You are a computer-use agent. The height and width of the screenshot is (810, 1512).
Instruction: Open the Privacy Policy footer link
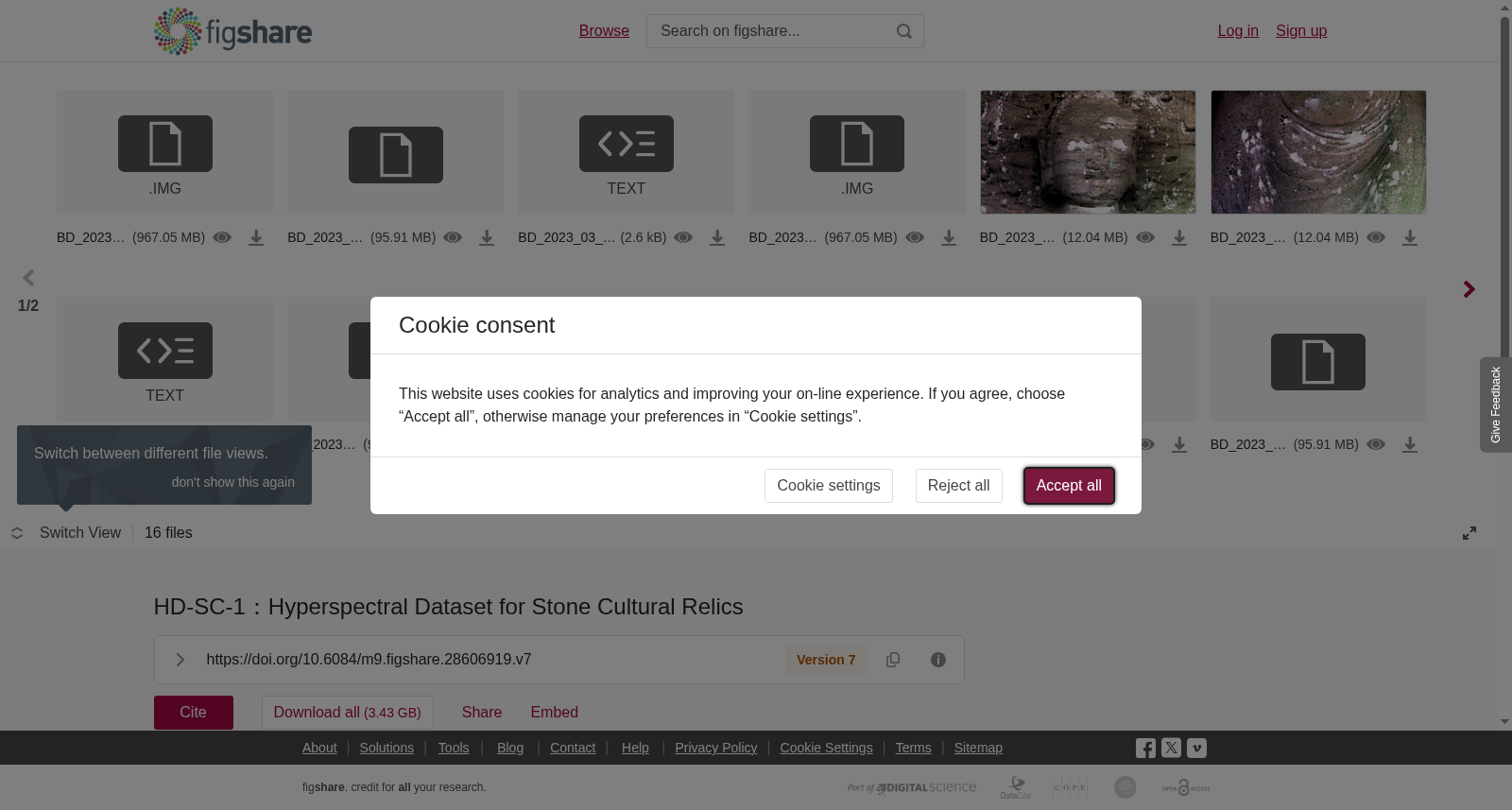[x=716, y=748]
